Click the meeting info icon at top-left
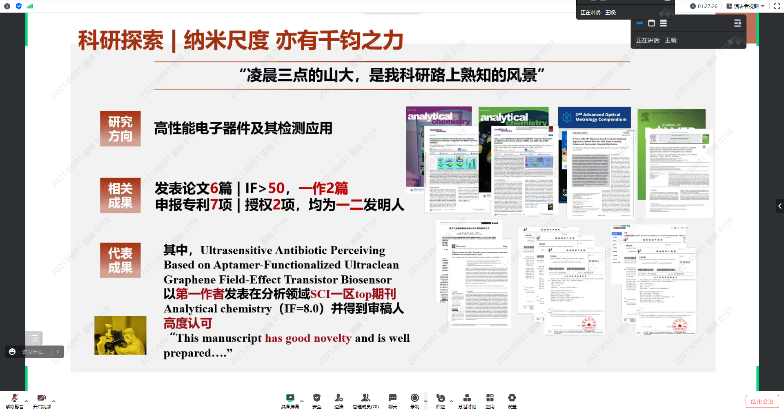Screen dimensions: 784x412 click(7, 6)
